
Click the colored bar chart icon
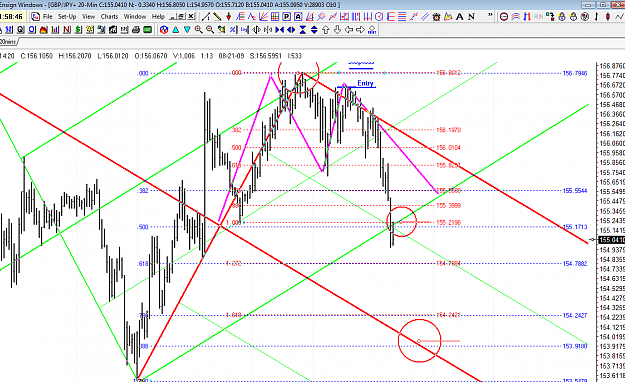pyautogui.click(x=55, y=30)
